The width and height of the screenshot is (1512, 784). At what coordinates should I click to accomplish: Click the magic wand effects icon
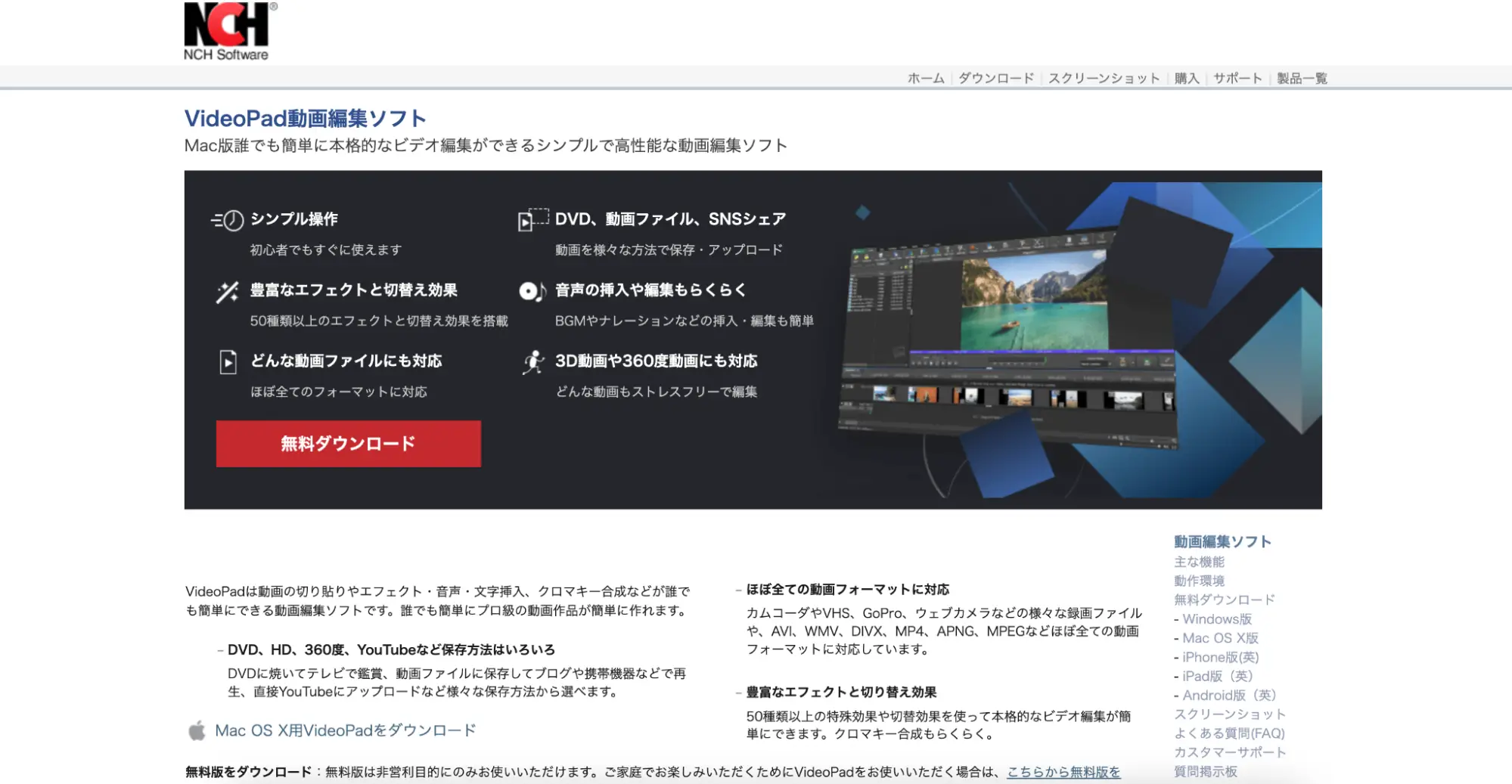pyautogui.click(x=227, y=292)
